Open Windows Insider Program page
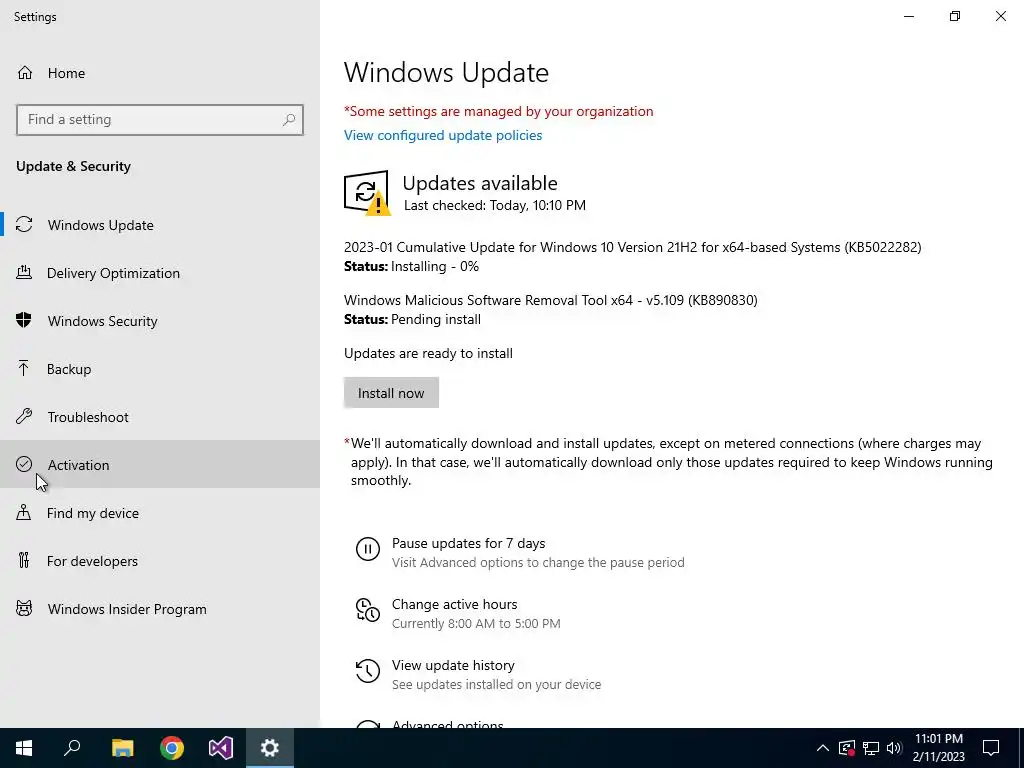The height and width of the screenshot is (768, 1024). tap(160, 609)
